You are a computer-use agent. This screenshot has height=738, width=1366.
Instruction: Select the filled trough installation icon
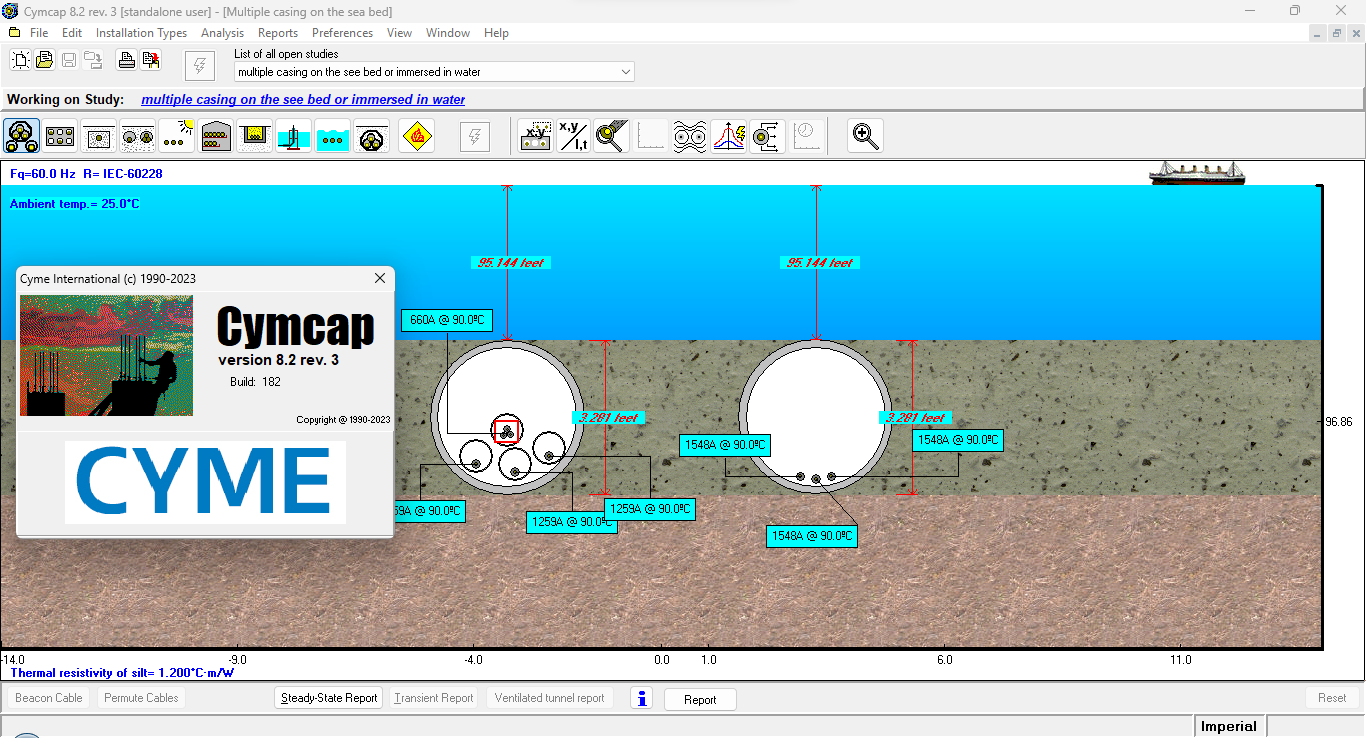point(255,135)
